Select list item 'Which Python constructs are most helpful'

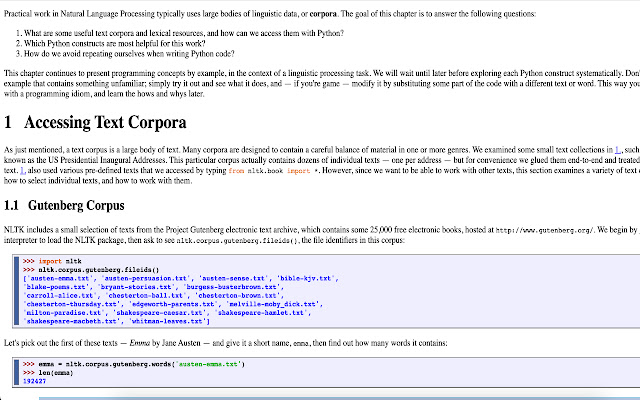115,44
